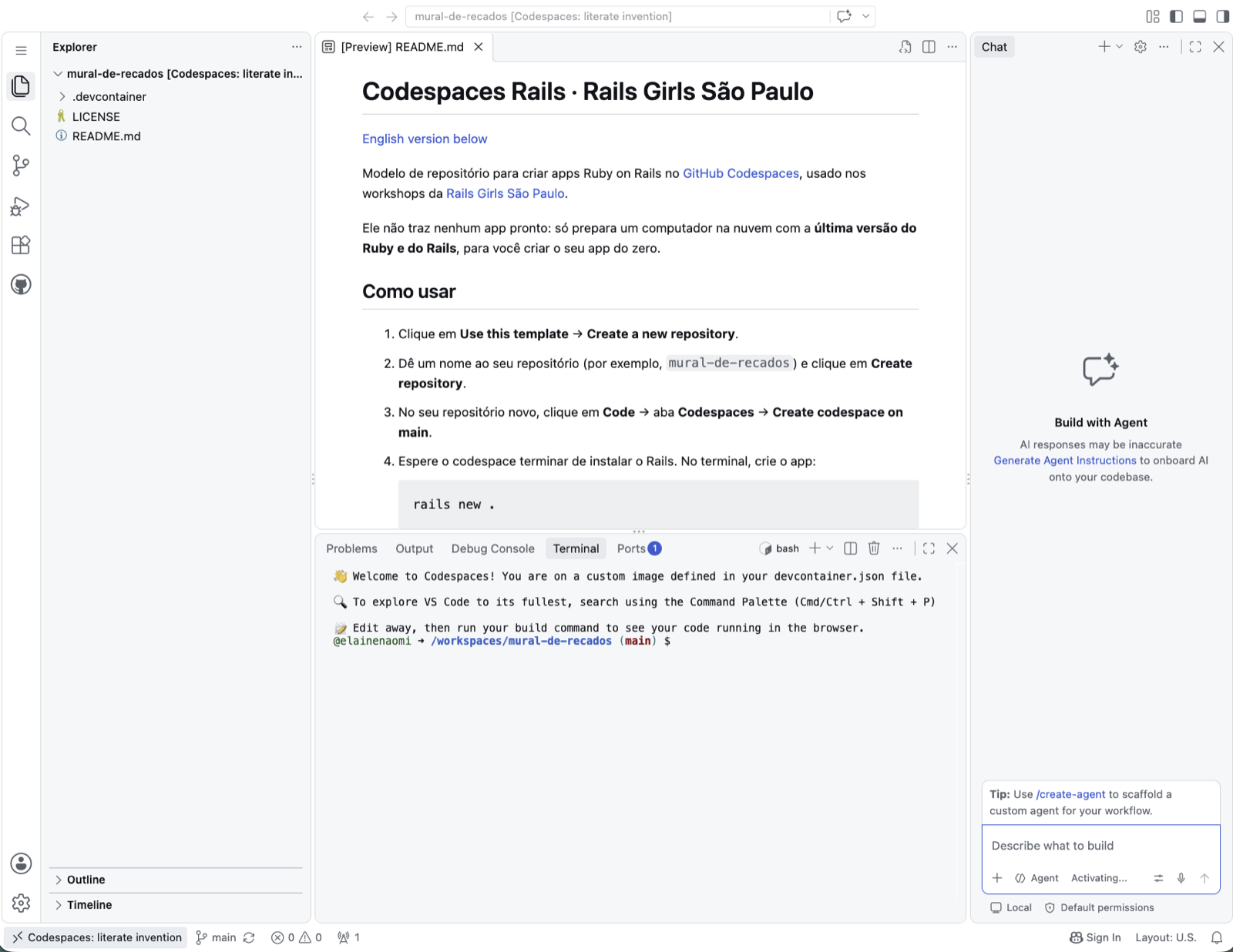Switch to the Debug Console tab

coord(492,548)
